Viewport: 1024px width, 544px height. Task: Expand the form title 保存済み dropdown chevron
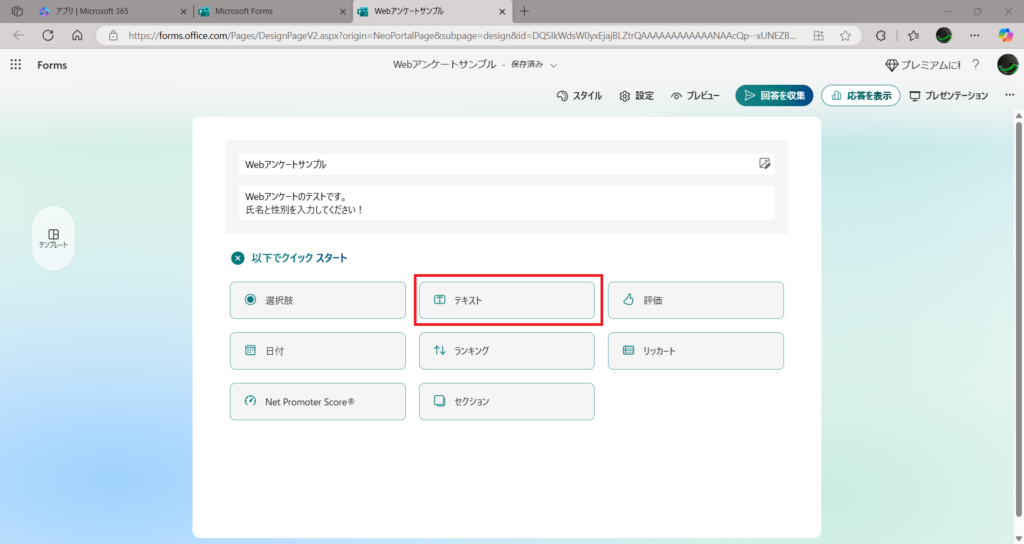[554, 65]
